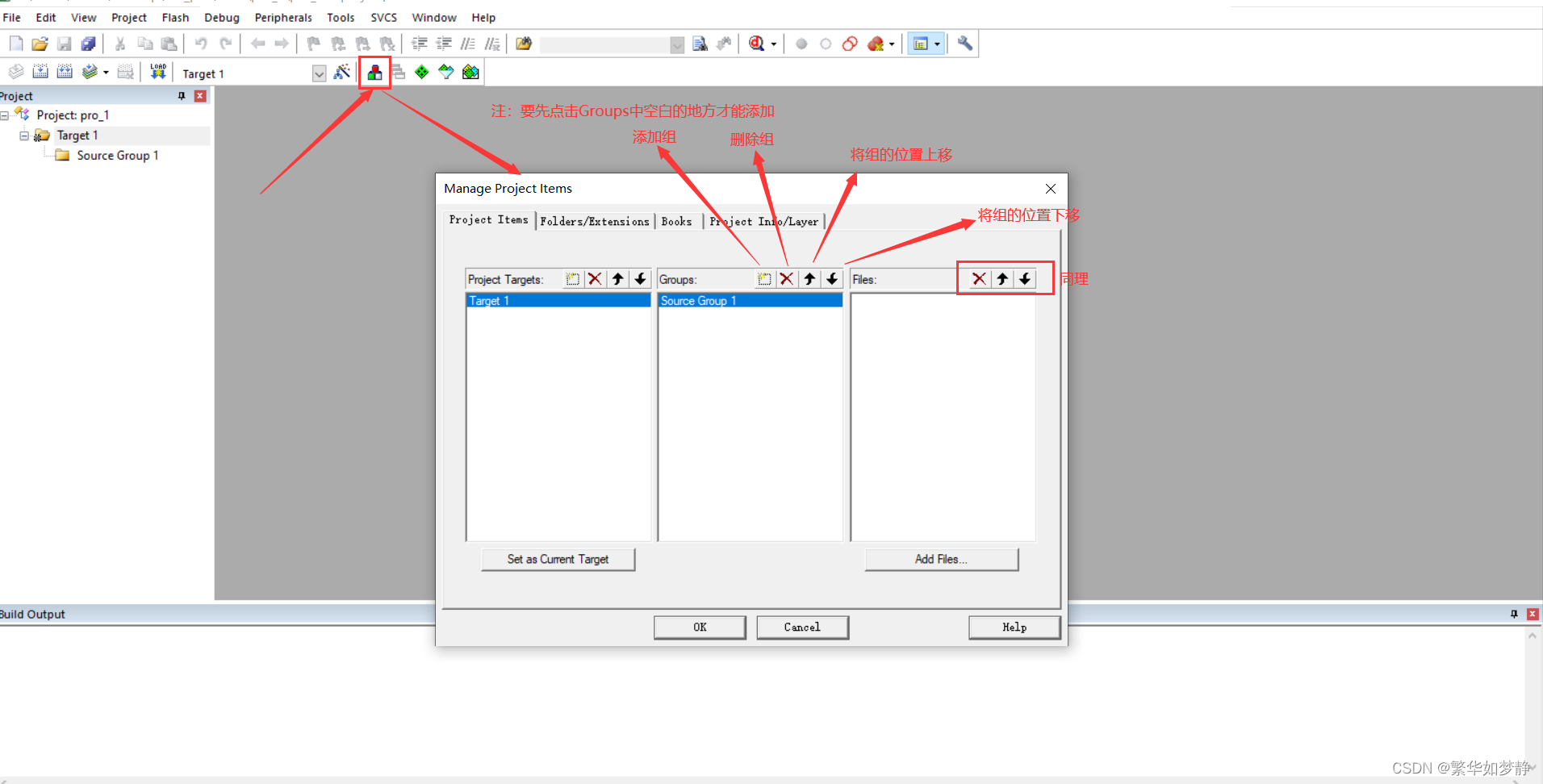The width and height of the screenshot is (1543, 784).
Task: Open Options for Target magic wand
Action: click(x=342, y=72)
